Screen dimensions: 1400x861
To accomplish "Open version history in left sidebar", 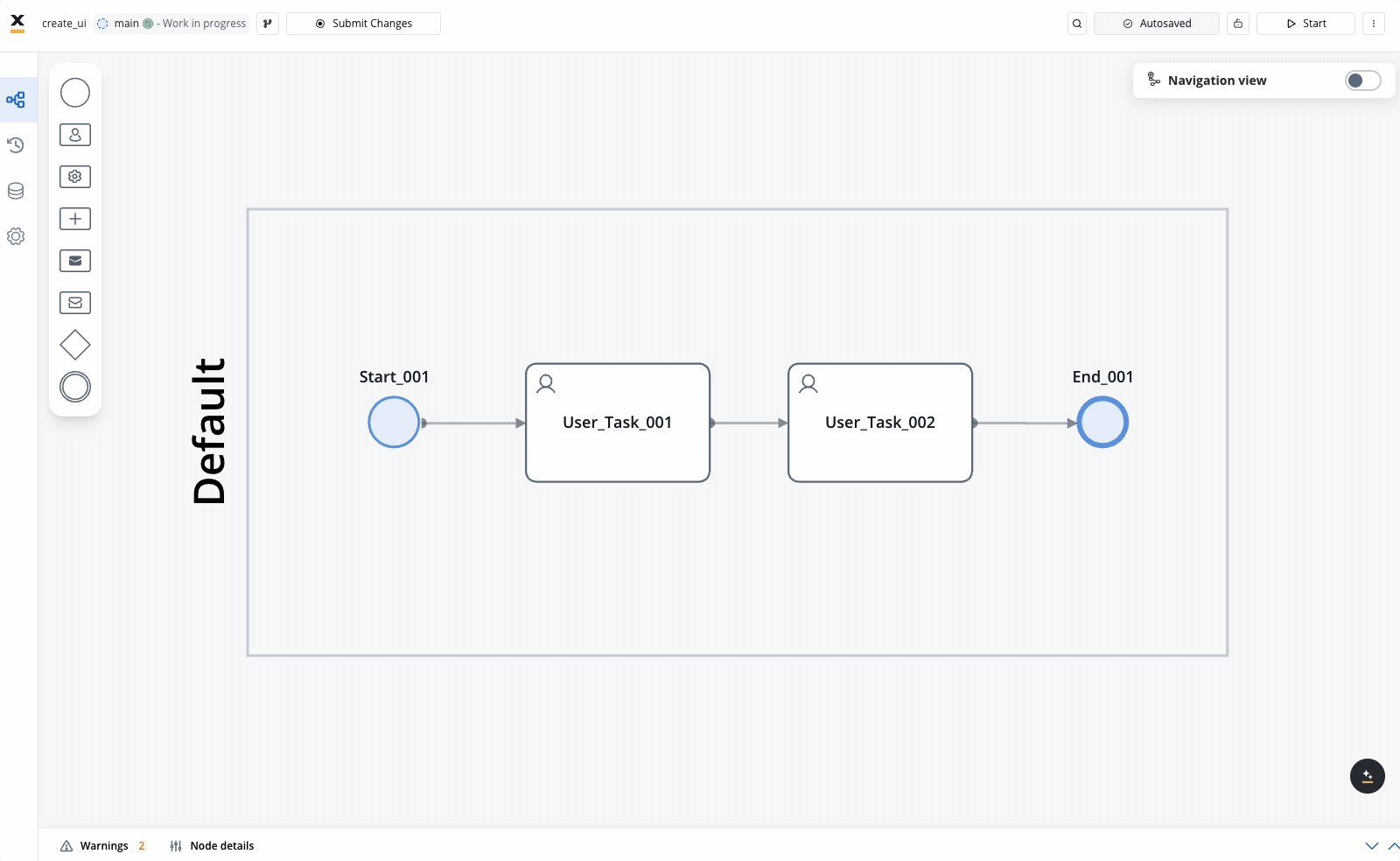I will [16, 145].
